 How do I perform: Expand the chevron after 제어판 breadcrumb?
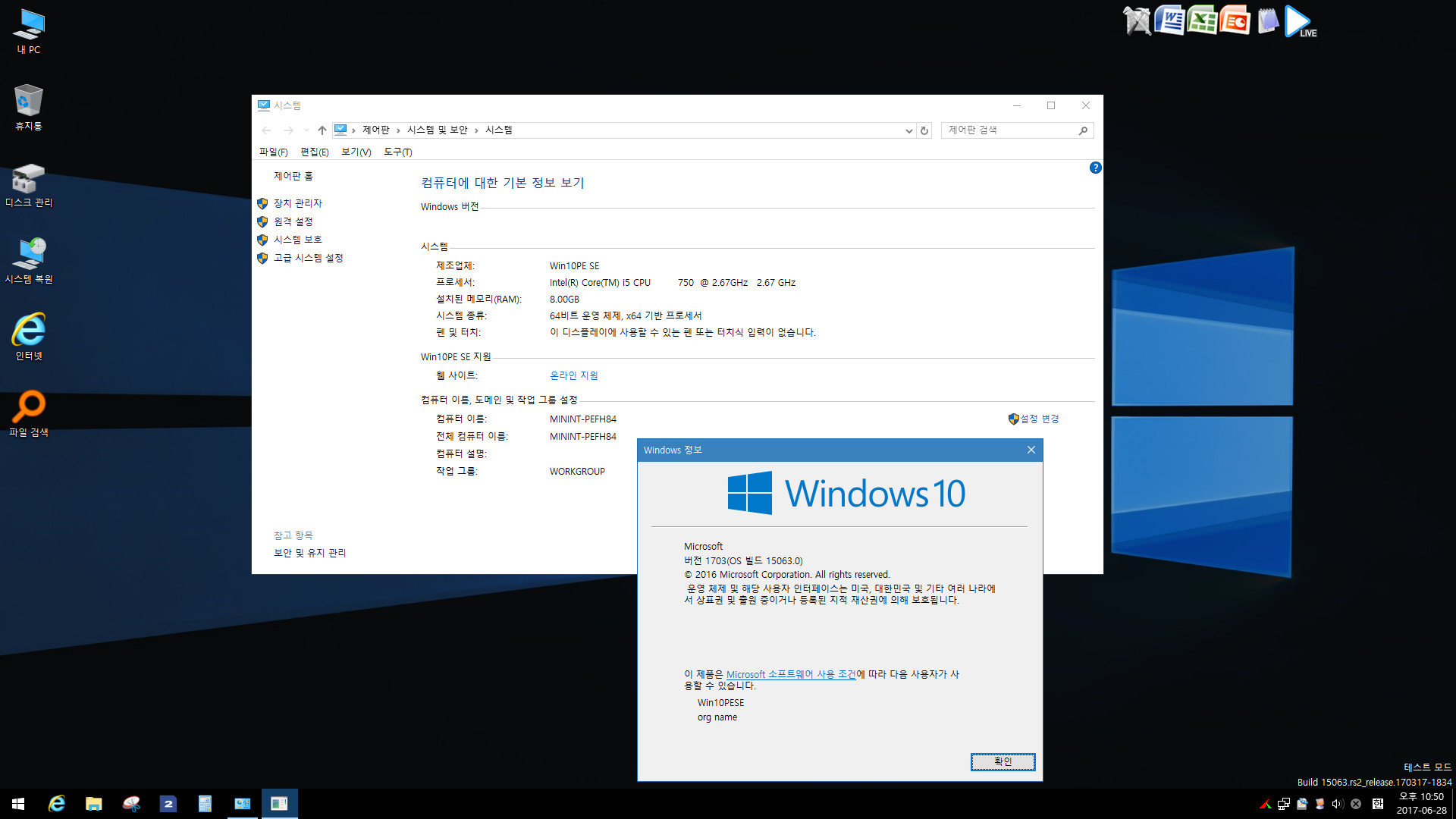tap(398, 130)
